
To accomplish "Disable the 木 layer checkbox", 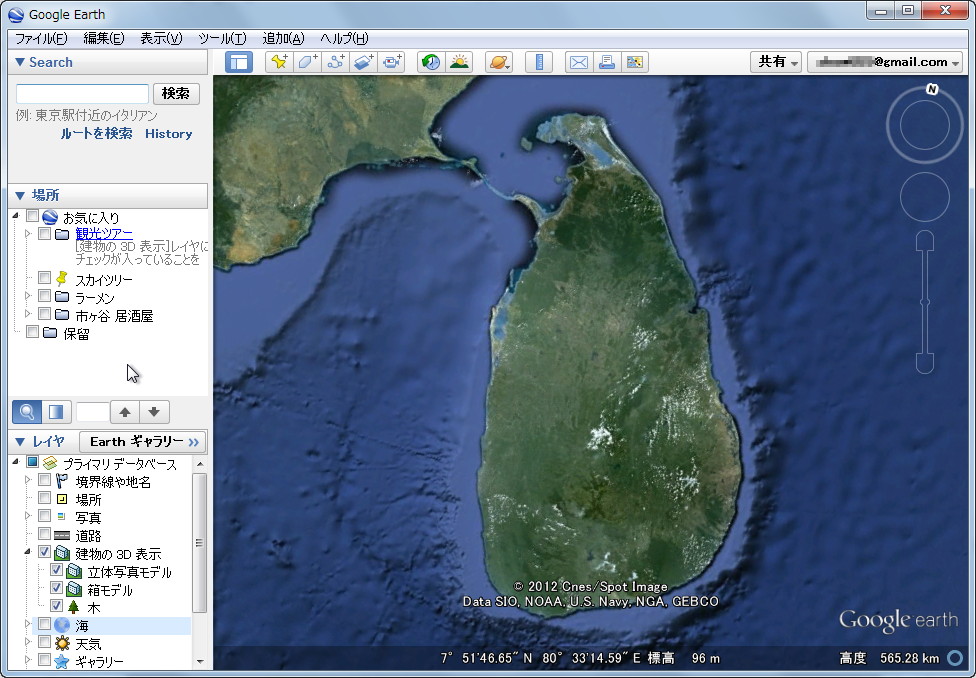I will pyautogui.click(x=57, y=607).
